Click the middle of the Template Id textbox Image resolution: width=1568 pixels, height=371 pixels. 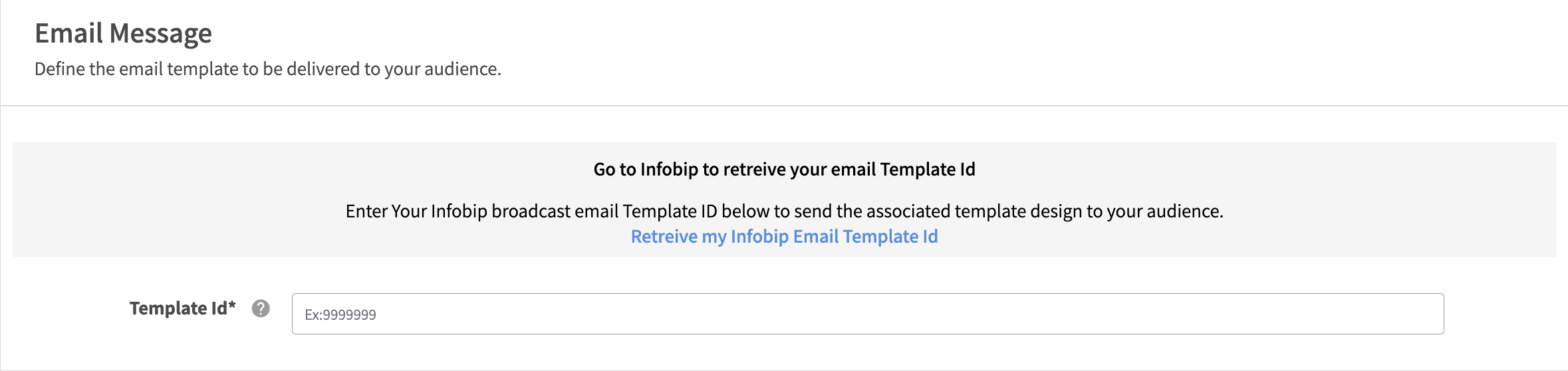(x=867, y=314)
